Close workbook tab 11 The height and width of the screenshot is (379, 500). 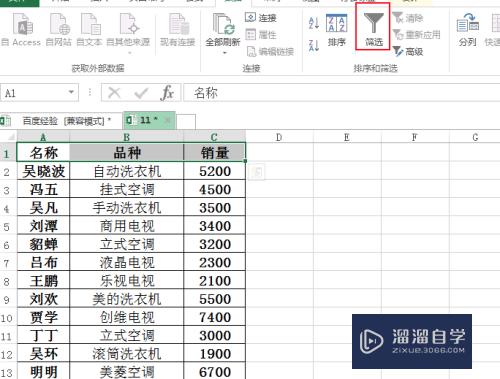click(168, 120)
